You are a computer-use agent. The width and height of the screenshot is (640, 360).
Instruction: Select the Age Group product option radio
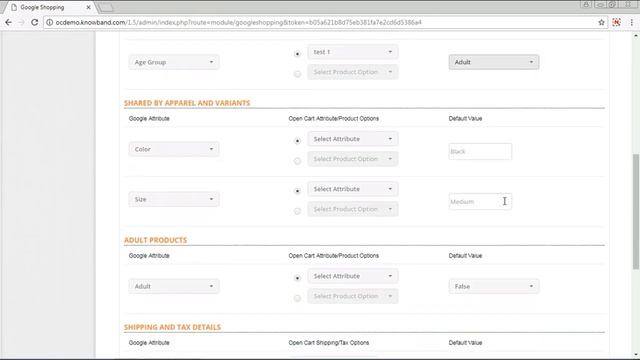click(x=298, y=74)
